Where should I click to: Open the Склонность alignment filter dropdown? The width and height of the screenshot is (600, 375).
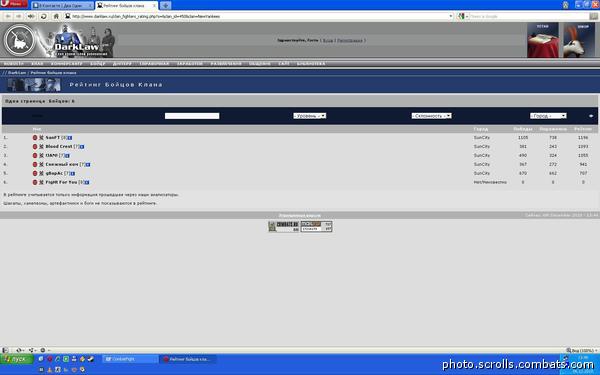tap(431, 116)
